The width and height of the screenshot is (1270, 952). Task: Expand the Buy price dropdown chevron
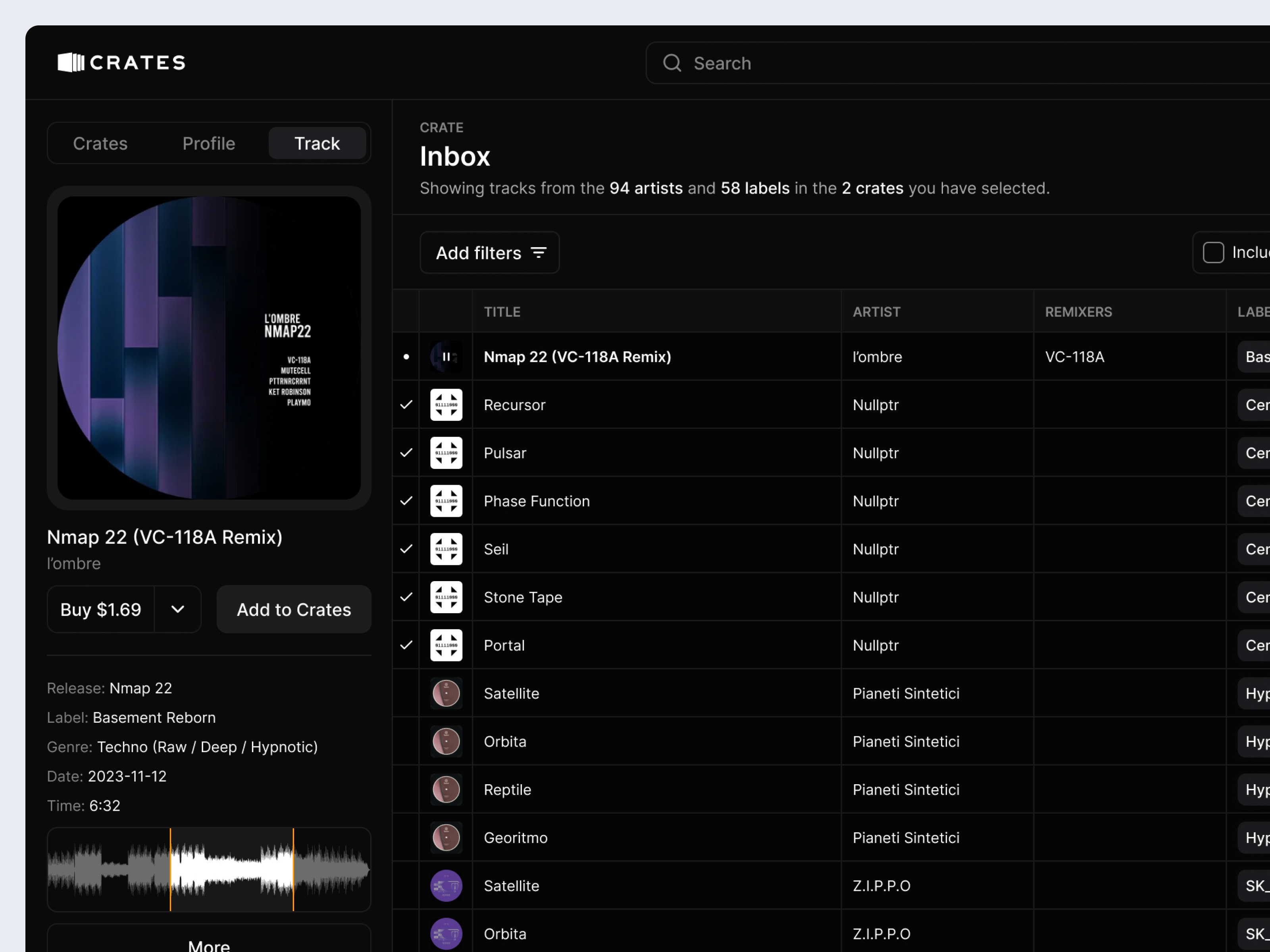(x=178, y=609)
